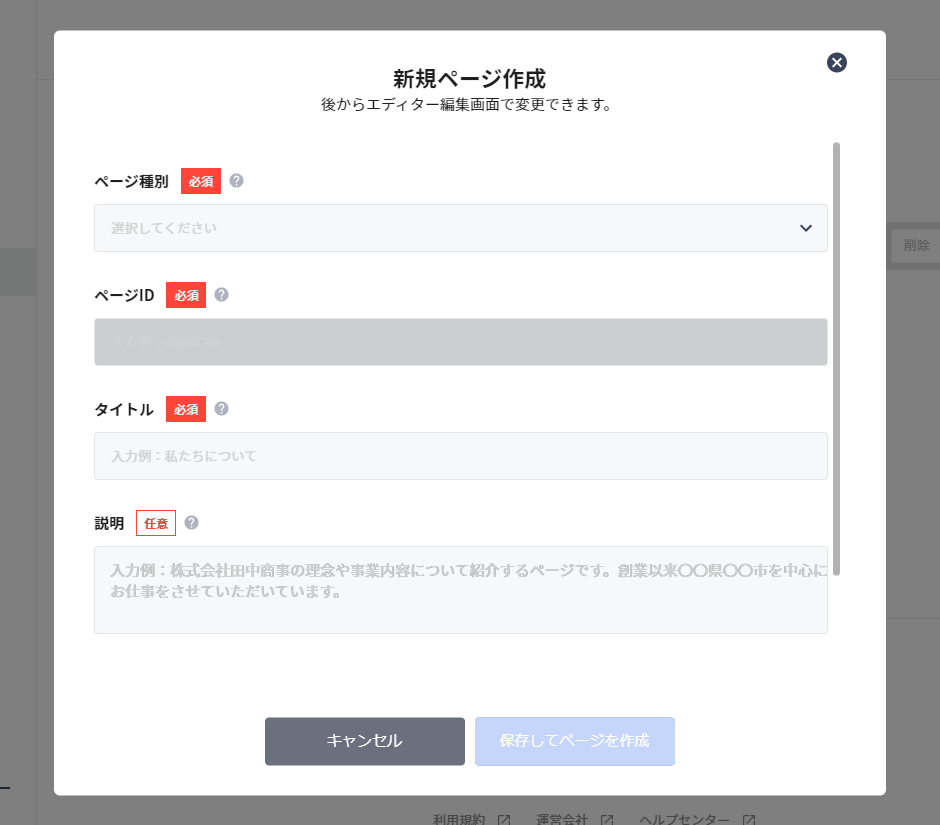This screenshot has height=825, width=940.
Task: Open help icon next to ページID
Action: (x=221, y=294)
